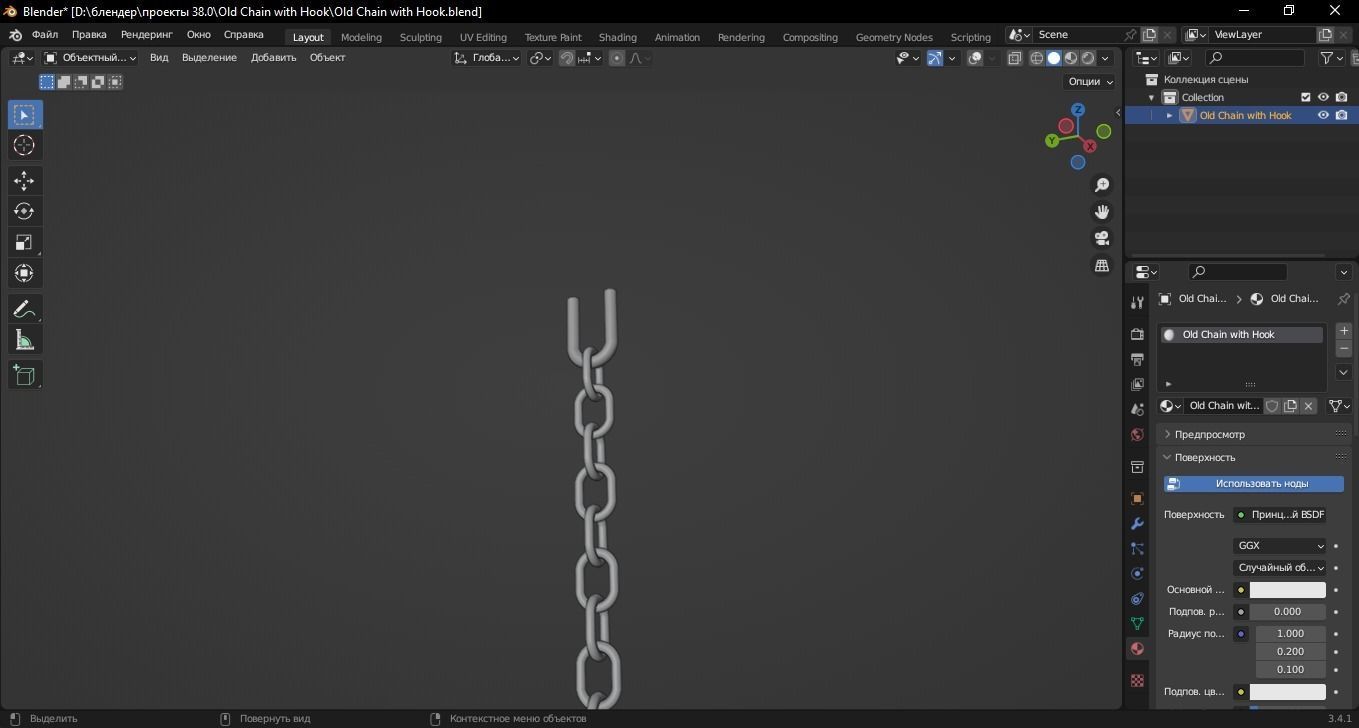Switch perspective/orthographic grid icon

click(1102, 266)
